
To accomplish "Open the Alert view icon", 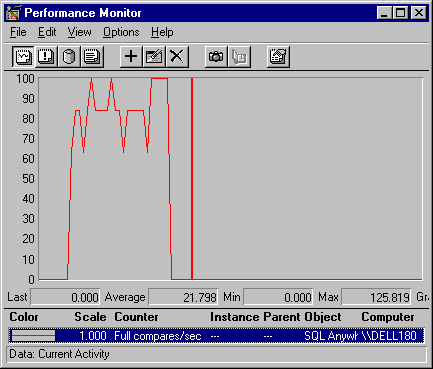I will tap(46, 57).
